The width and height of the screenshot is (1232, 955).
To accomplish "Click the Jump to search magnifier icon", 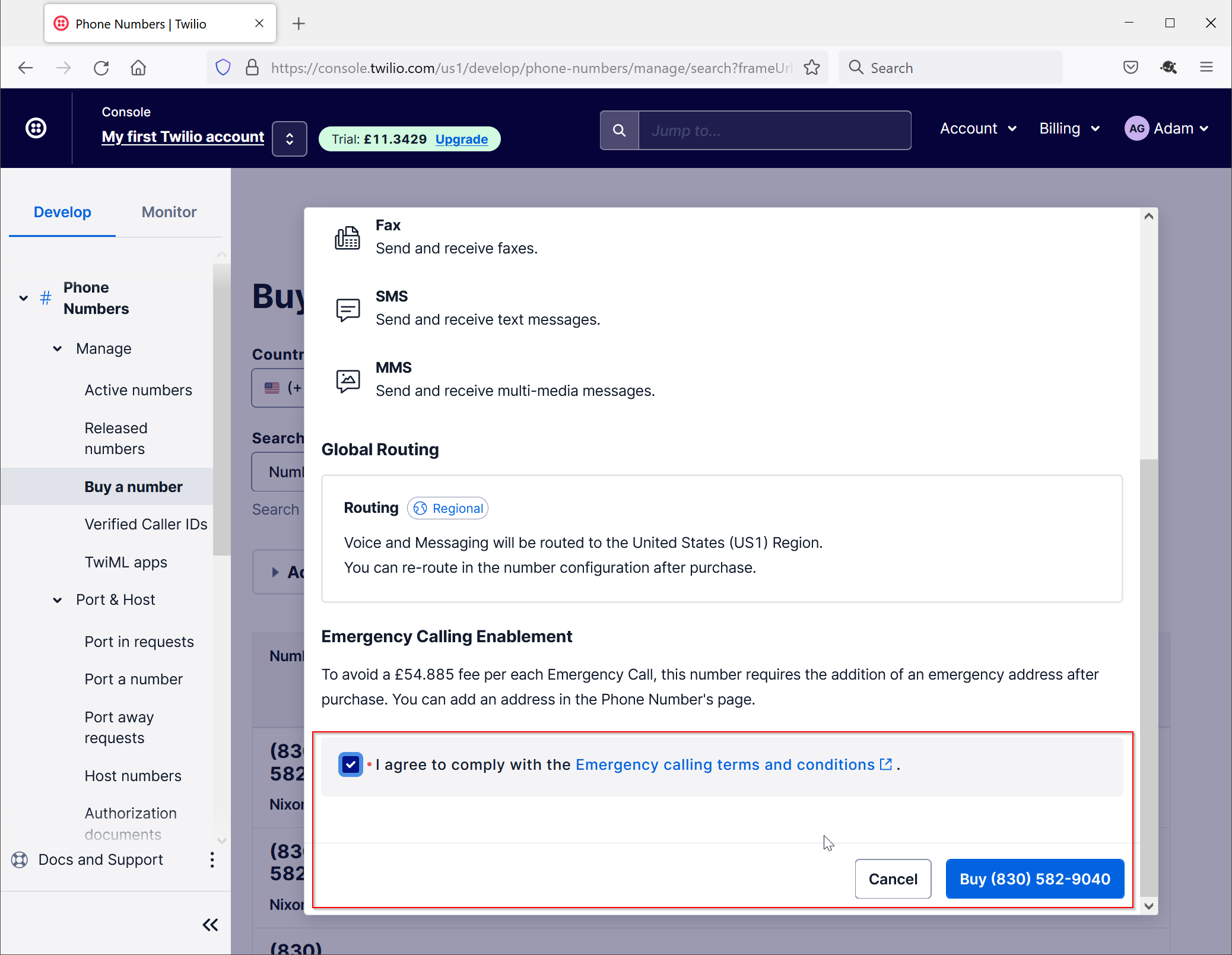I will click(x=619, y=131).
